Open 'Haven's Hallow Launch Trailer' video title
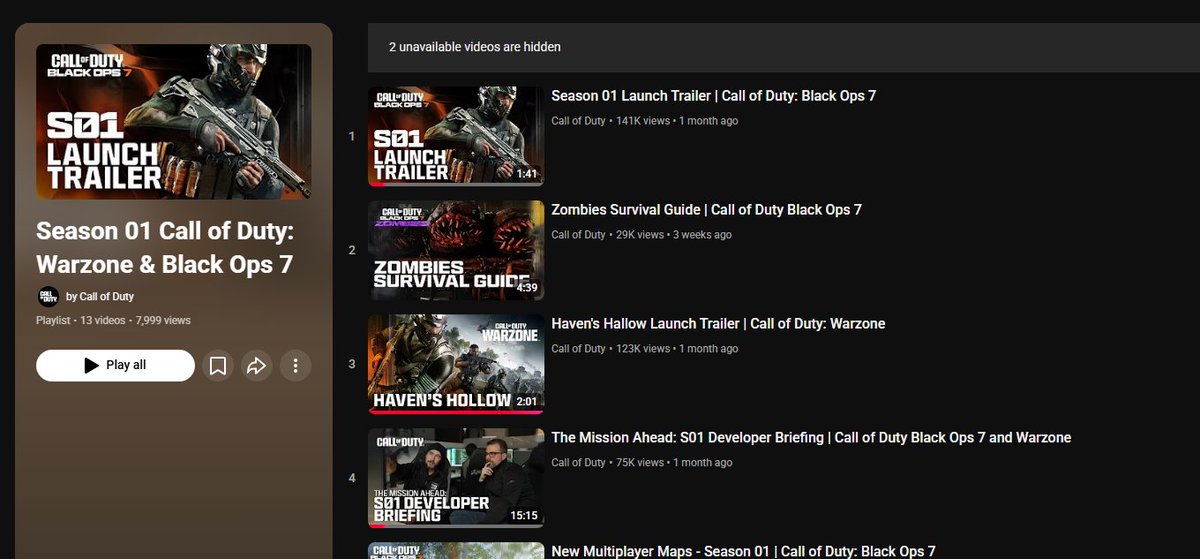1200x559 pixels. [718, 324]
